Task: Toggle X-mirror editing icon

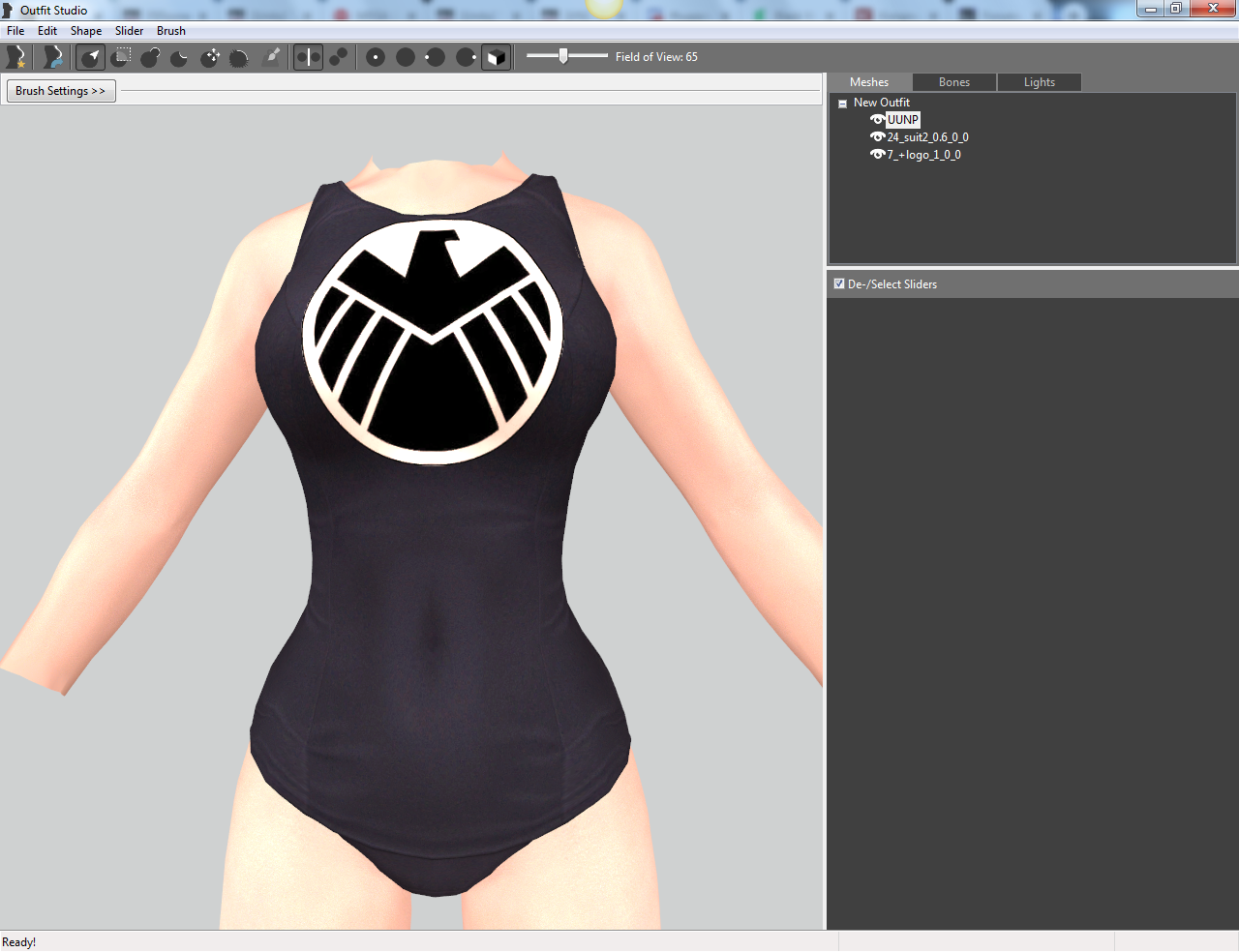Action: click(308, 57)
